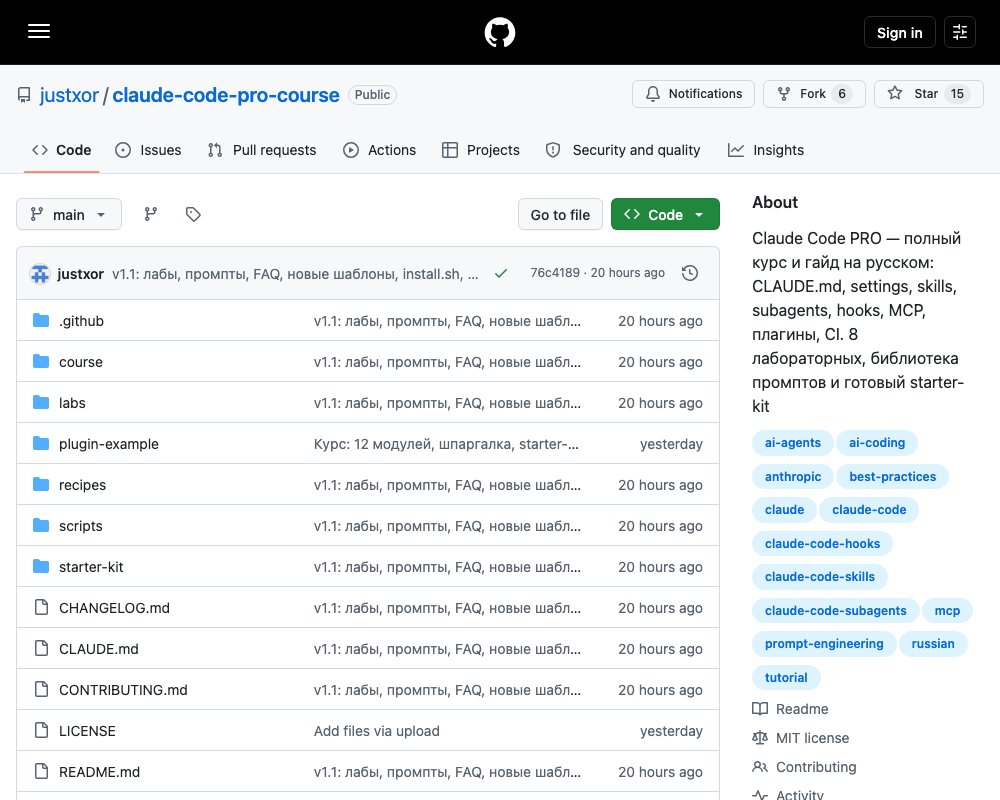Click the claude-code-skills topic tag
The width and height of the screenshot is (1000, 800).
820,577
